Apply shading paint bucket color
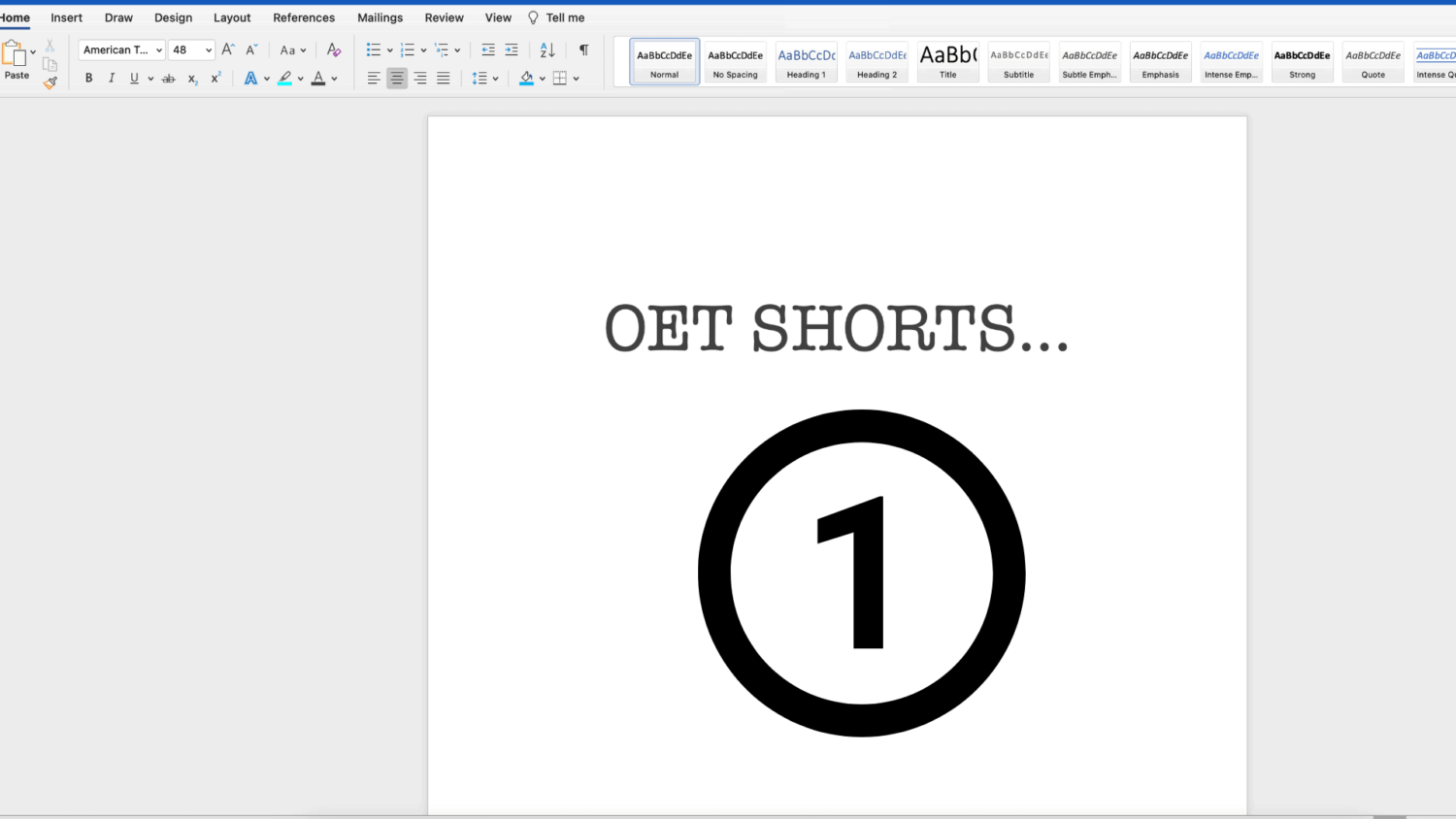The image size is (1456, 819). pos(526,79)
